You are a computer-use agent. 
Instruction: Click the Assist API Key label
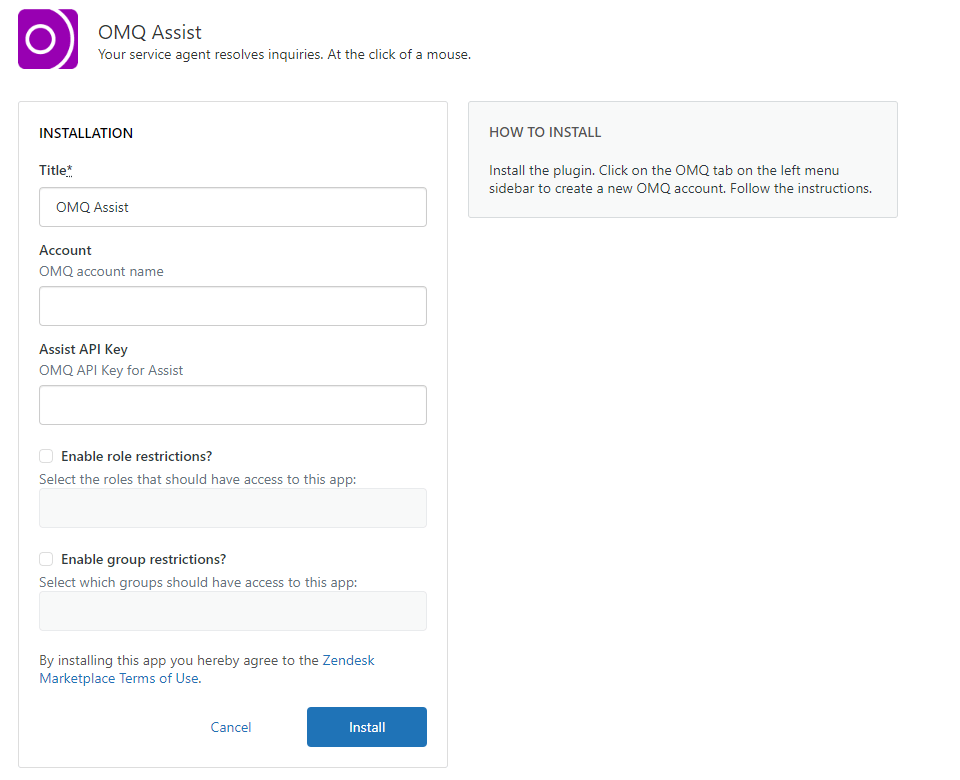click(83, 350)
